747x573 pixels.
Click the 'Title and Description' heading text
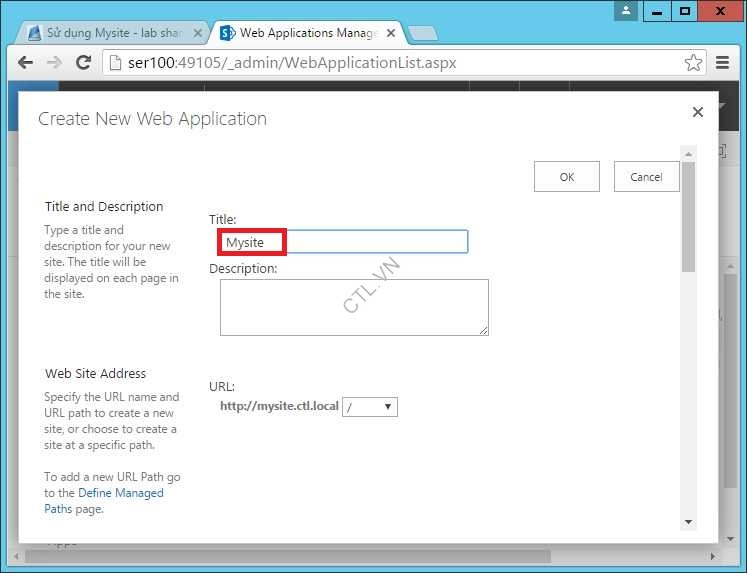(104, 206)
